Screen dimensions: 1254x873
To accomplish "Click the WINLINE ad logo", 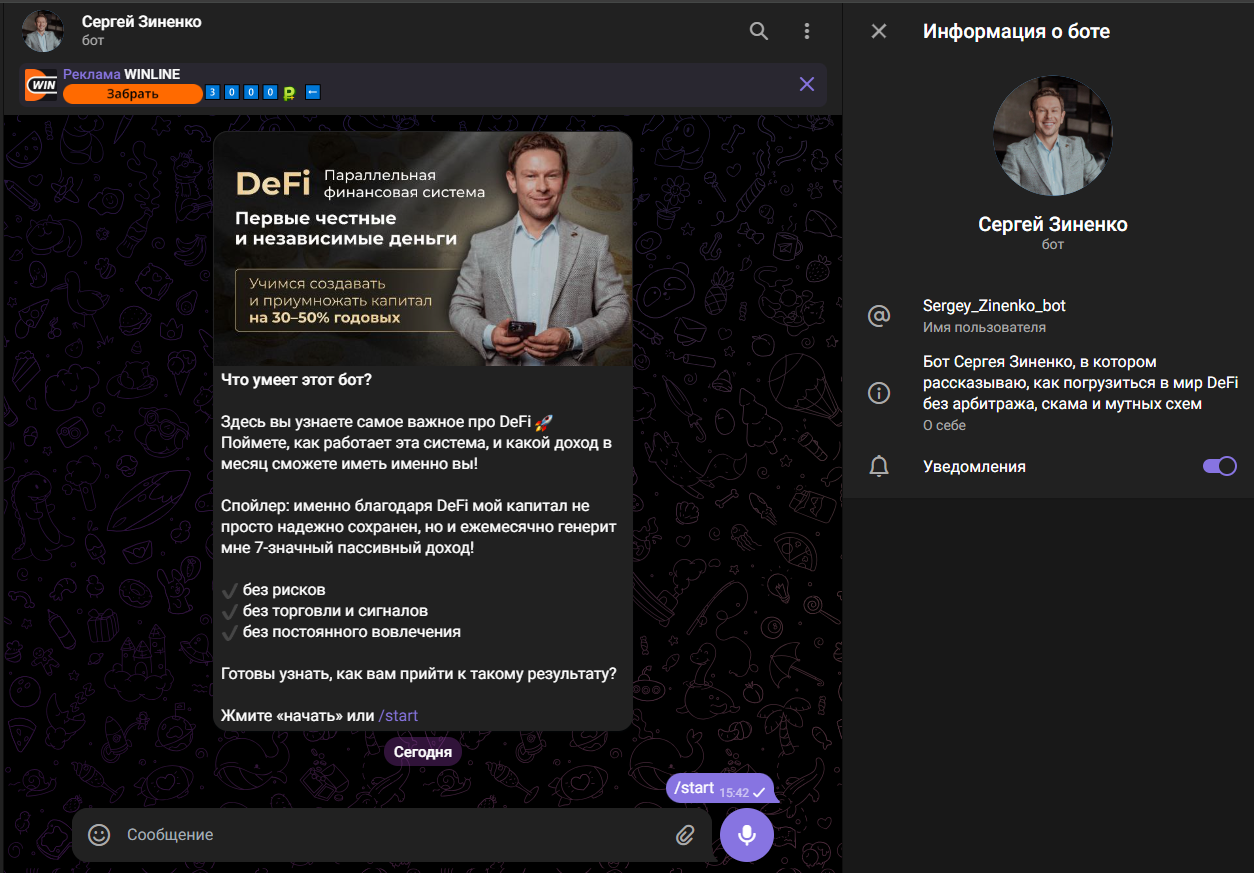I will [x=41, y=85].
